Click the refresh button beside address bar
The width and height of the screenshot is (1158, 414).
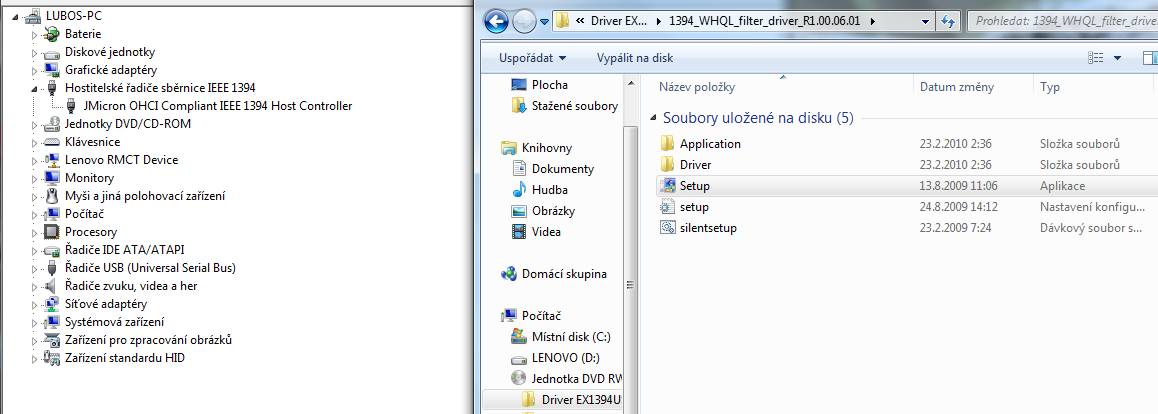(946, 20)
